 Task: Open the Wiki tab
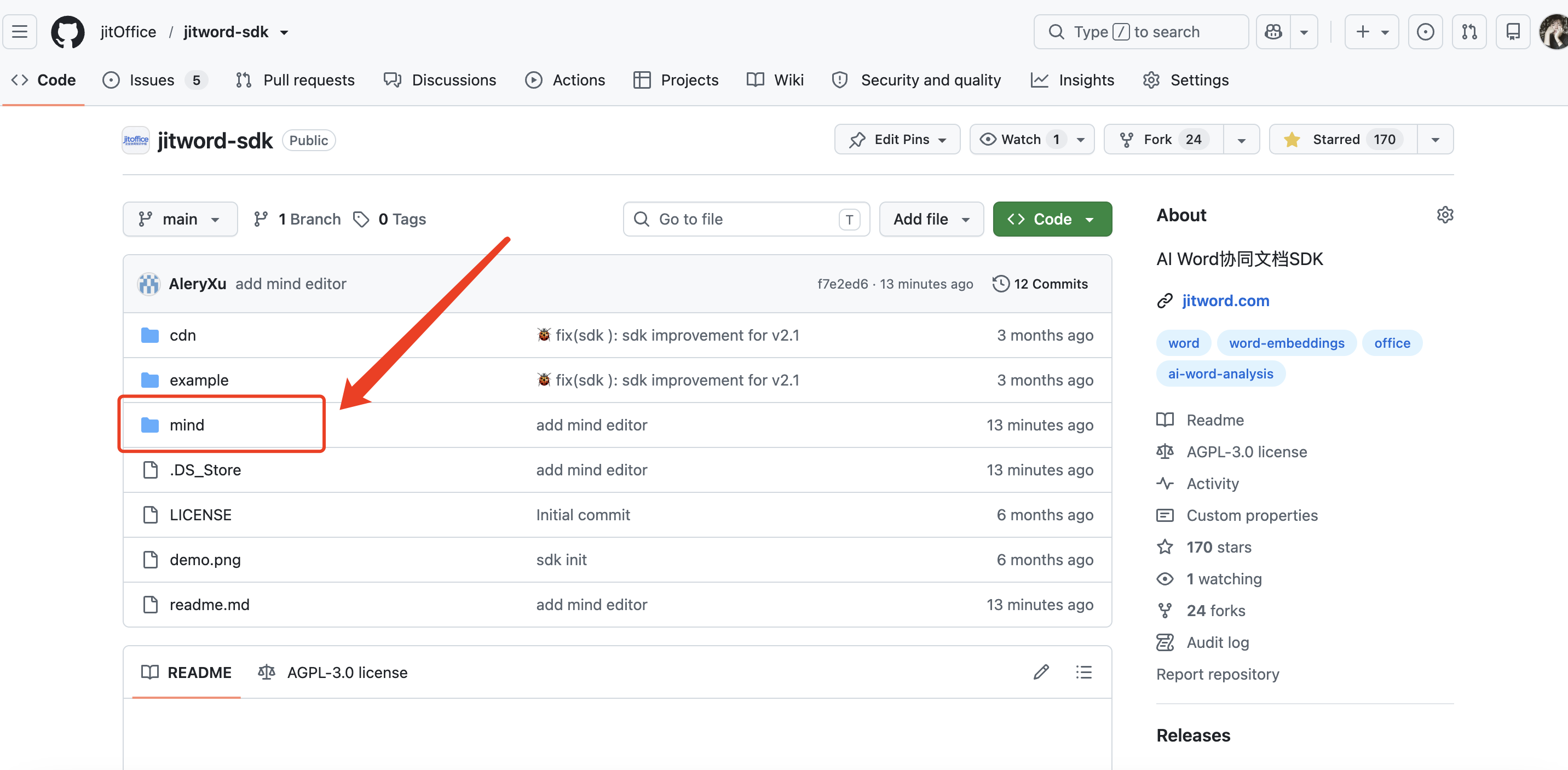click(x=775, y=80)
